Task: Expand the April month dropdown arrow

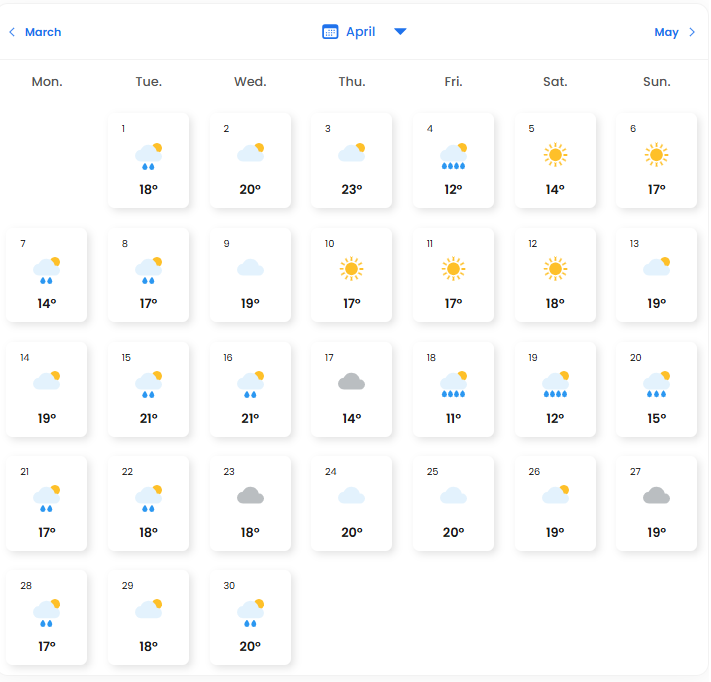Action: click(x=400, y=32)
